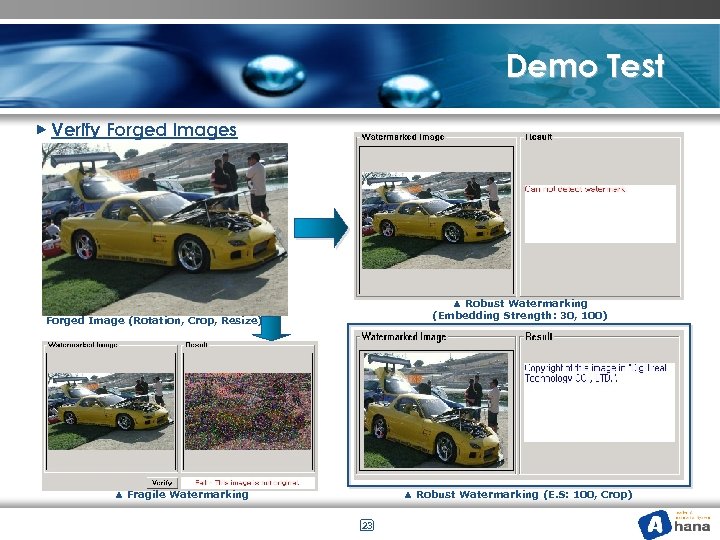The image size is (720, 540).
Task: Click the cropped robust watermarked car image
Action: coord(436,411)
